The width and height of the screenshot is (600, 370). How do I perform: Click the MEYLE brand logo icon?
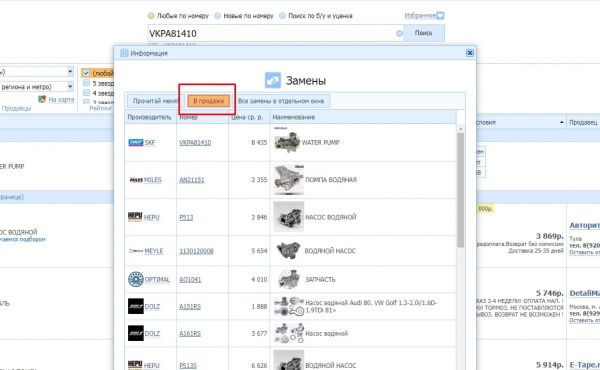[135, 251]
